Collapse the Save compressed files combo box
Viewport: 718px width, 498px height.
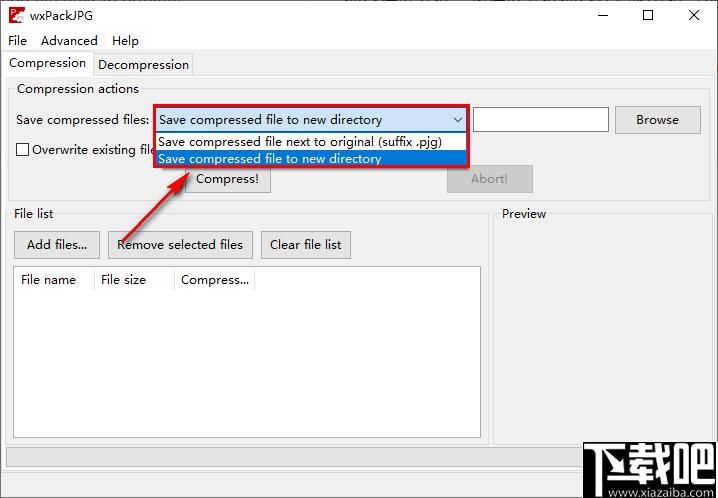[x=311, y=120]
